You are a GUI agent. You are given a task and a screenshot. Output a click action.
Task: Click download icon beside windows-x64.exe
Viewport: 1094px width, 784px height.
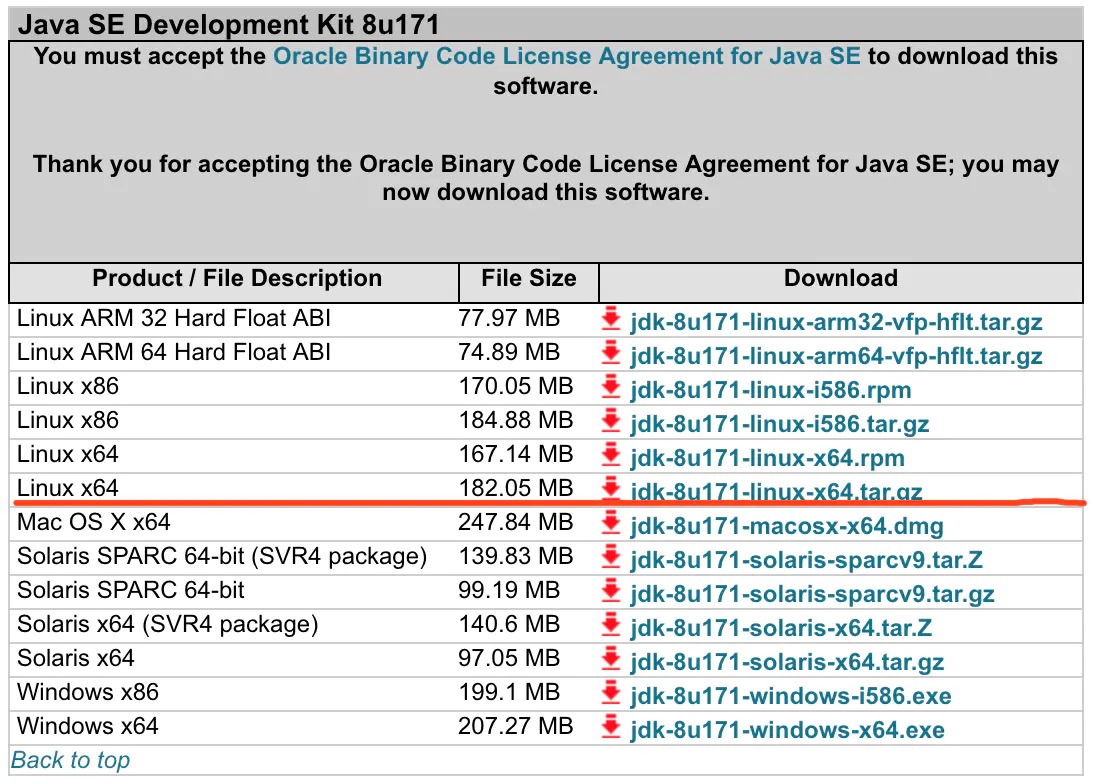tap(610, 729)
